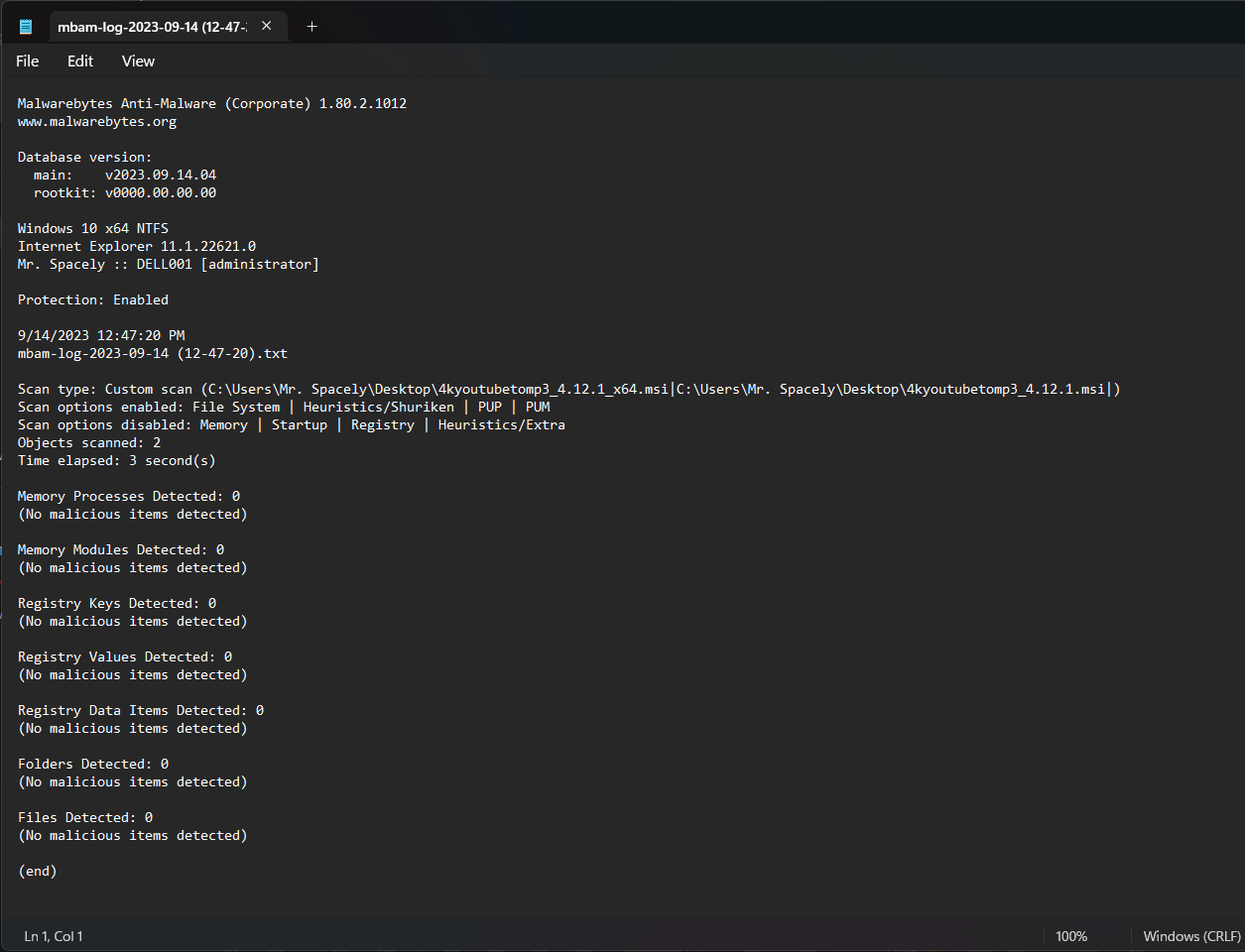Click the 'Folders Detected: 0' line
Image resolution: width=1245 pixels, height=952 pixels.
(x=93, y=764)
